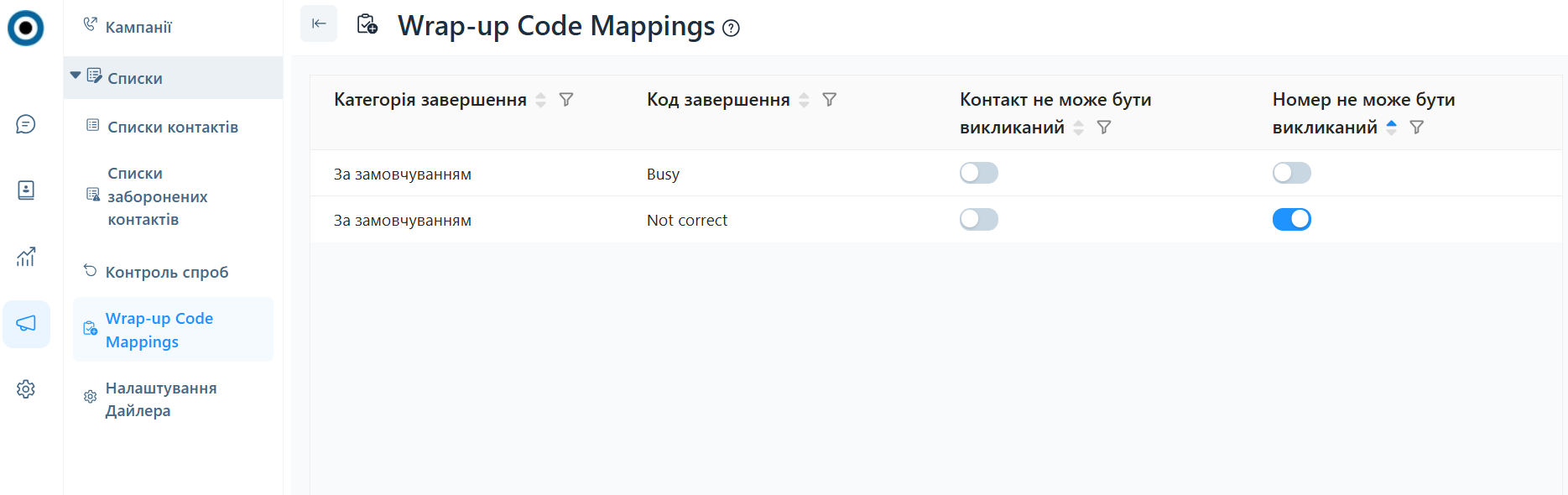Click the help question mark beside page title
Screen dimensions: 1568x495
click(732, 29)
